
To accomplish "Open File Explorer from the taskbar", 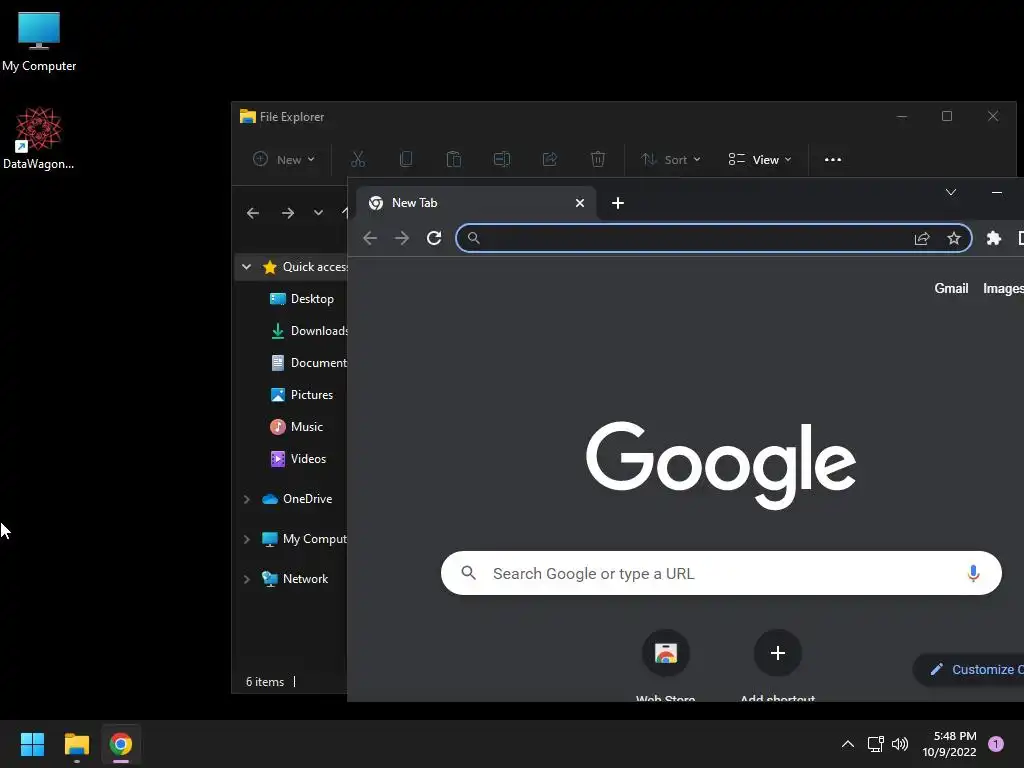I will pos(76,744).
